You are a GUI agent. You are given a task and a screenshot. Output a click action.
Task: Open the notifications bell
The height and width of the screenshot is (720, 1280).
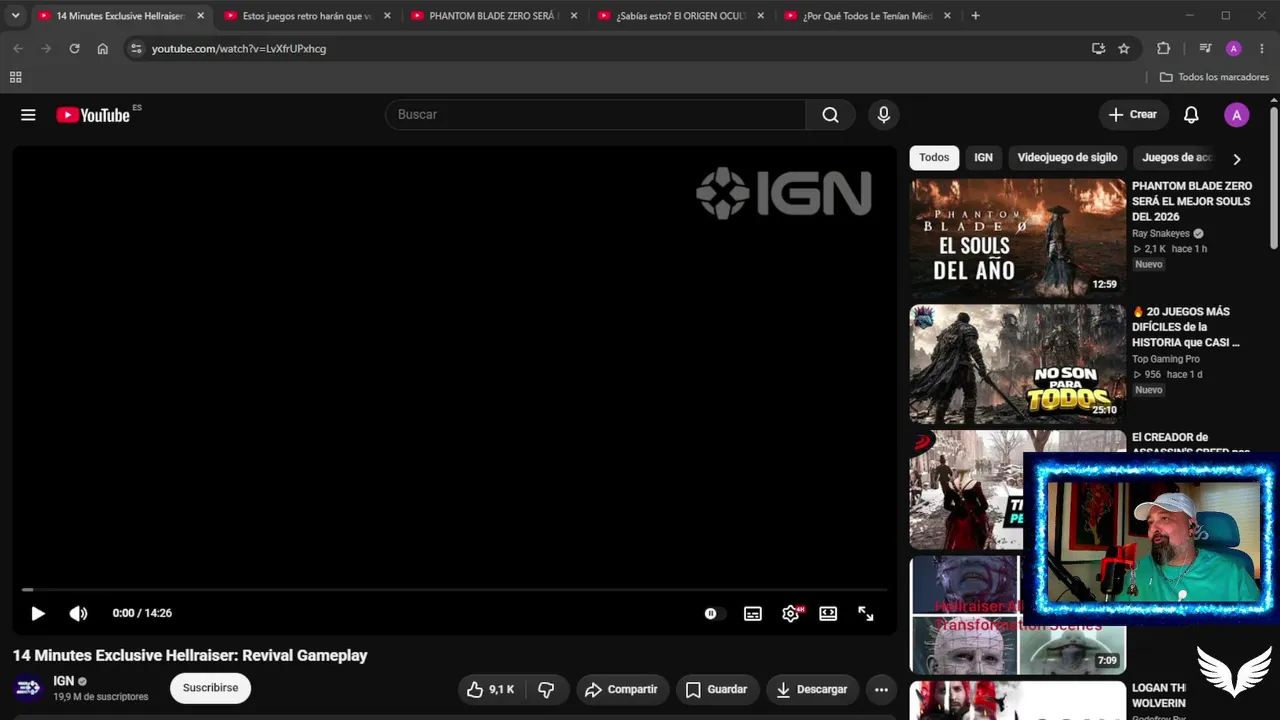[x=1191, y=115]
